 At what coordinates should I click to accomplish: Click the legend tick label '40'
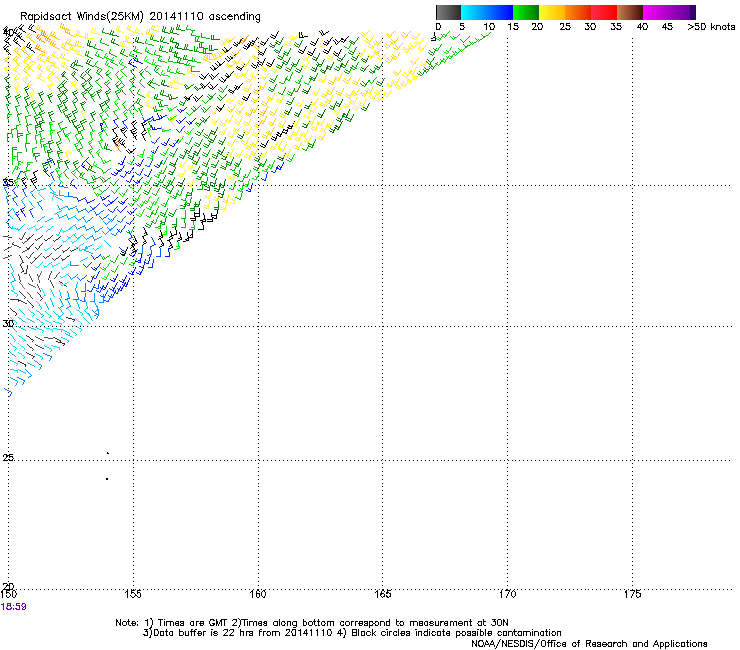[642, 27]
